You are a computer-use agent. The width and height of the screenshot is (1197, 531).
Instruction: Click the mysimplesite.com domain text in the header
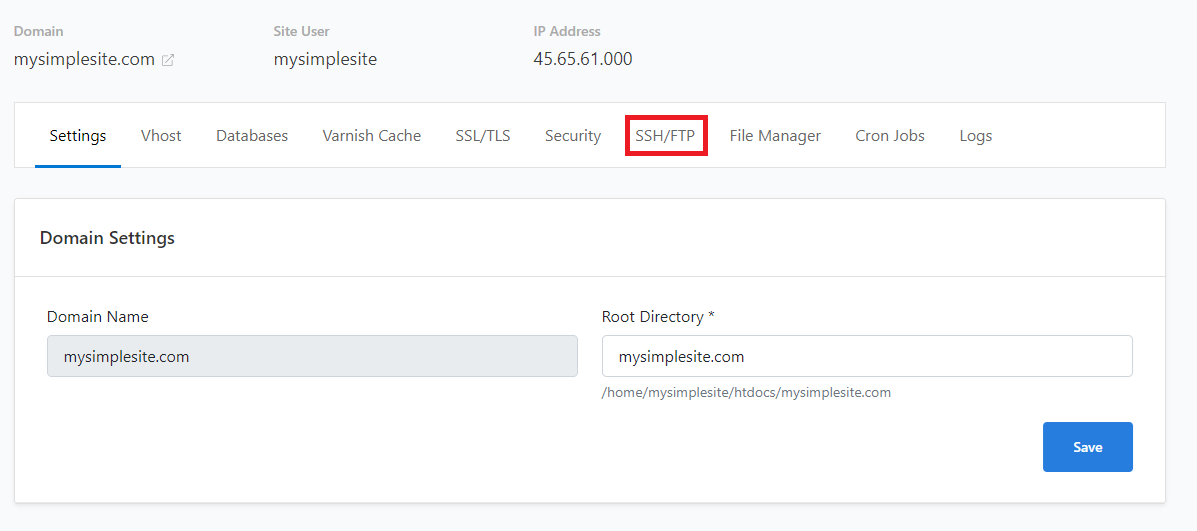coord(84,59)
